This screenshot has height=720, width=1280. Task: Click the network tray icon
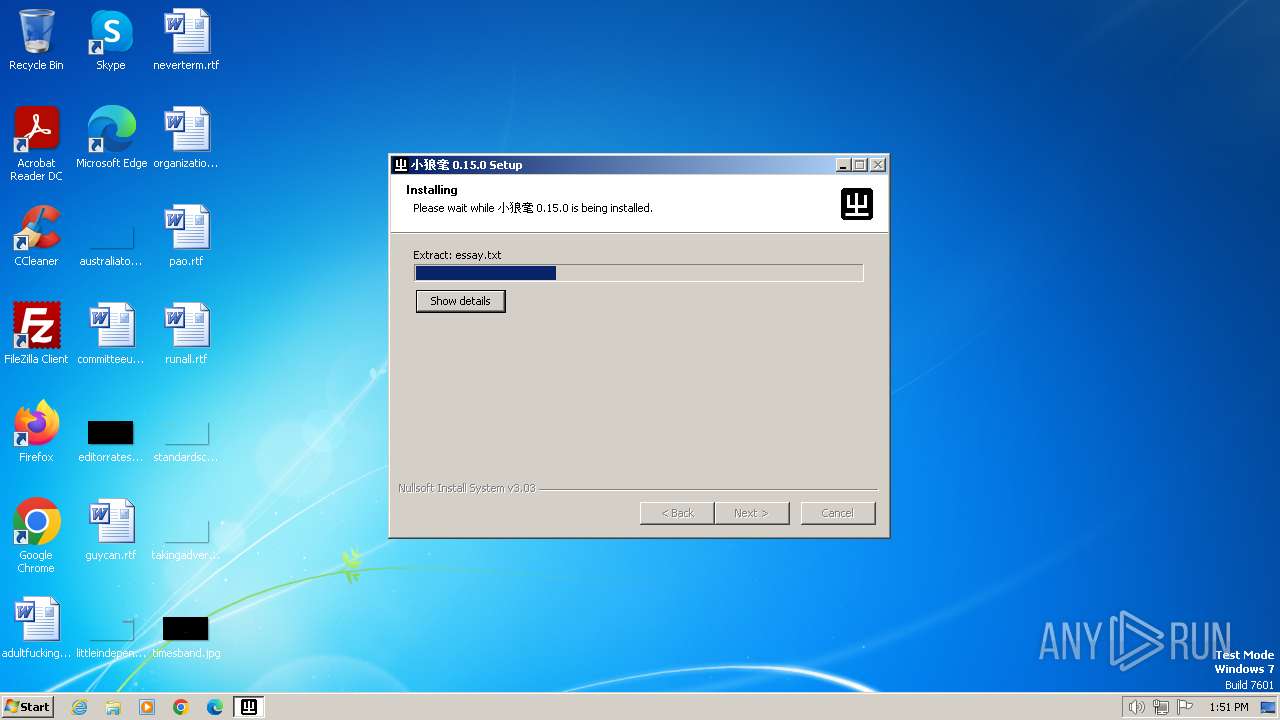(1161, 707)
